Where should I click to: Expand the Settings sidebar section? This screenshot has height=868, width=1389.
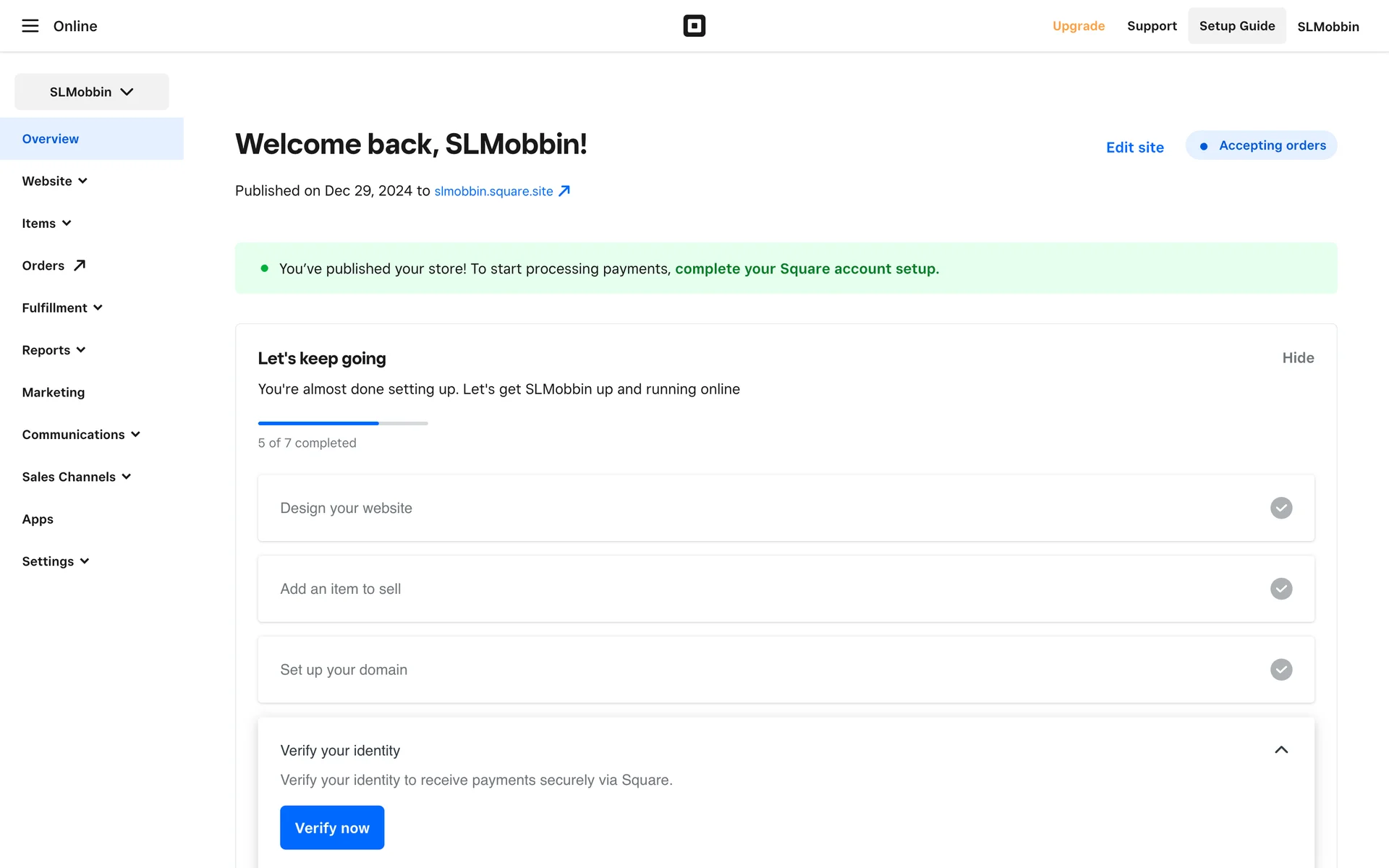(56, 561)
